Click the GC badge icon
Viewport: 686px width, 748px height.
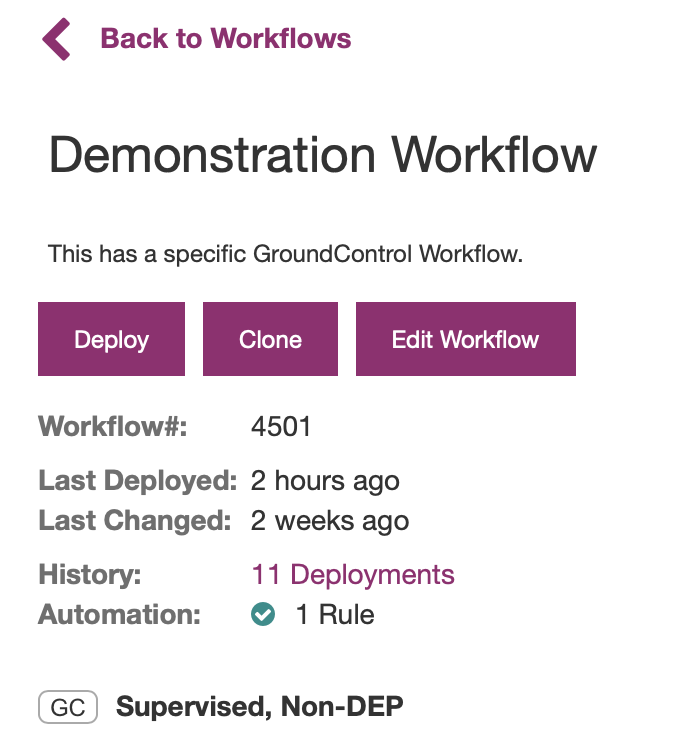point(67,708)
